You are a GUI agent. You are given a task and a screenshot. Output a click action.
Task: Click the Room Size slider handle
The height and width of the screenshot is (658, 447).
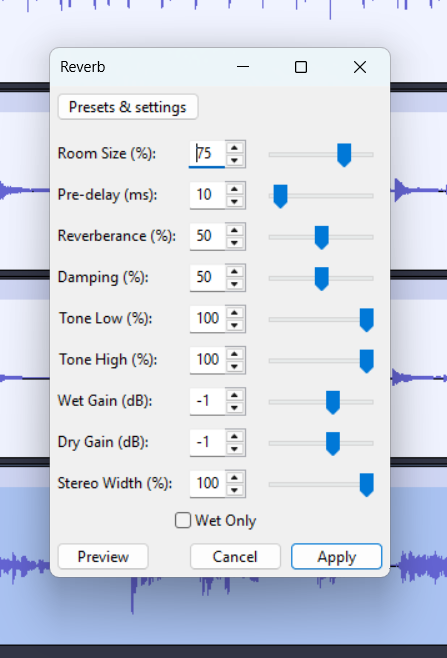pyautogui.click(x=344, y=155)
